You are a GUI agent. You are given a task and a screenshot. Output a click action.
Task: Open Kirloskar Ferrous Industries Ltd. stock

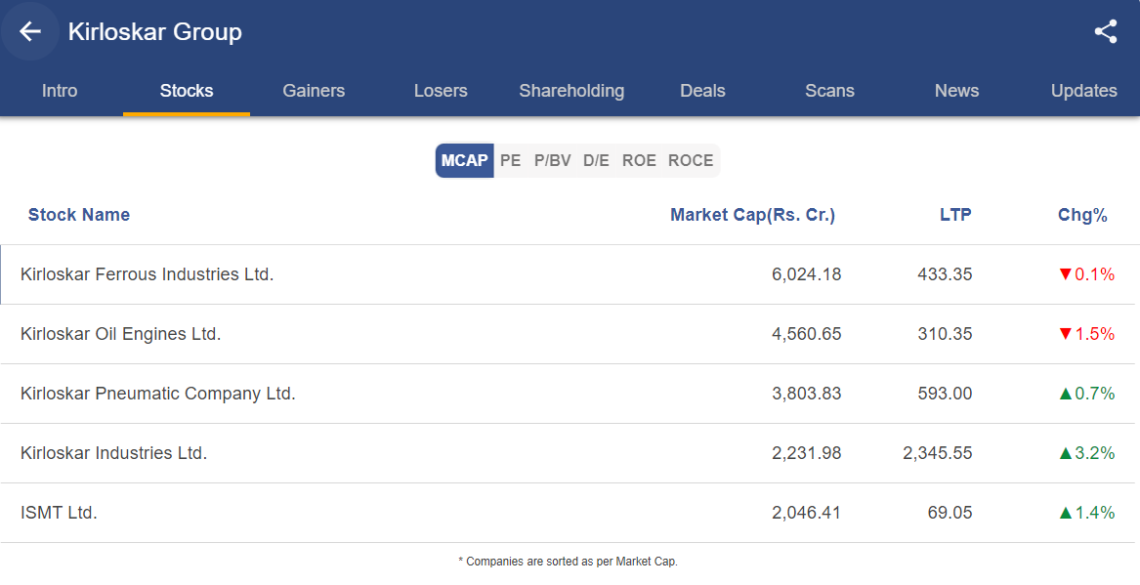(147, 274)
